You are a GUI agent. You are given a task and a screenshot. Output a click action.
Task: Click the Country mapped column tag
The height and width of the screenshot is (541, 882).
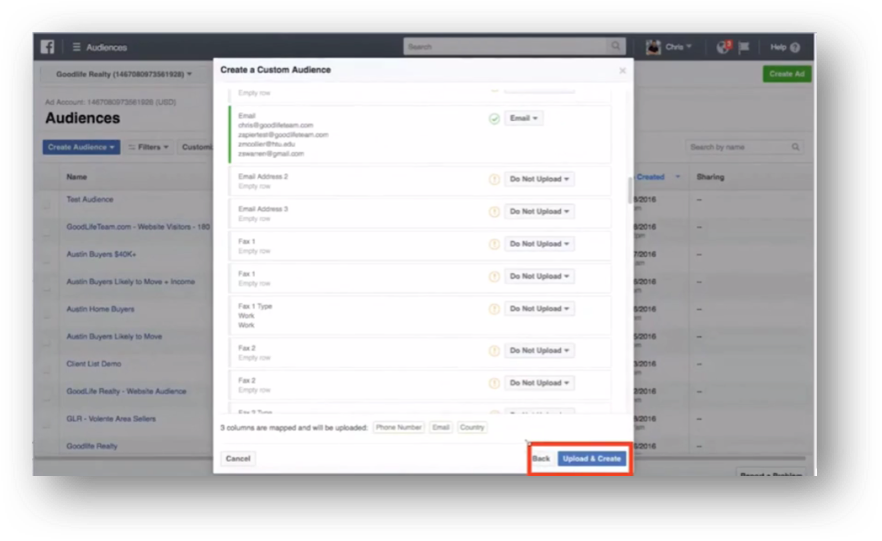coord(471,427)
